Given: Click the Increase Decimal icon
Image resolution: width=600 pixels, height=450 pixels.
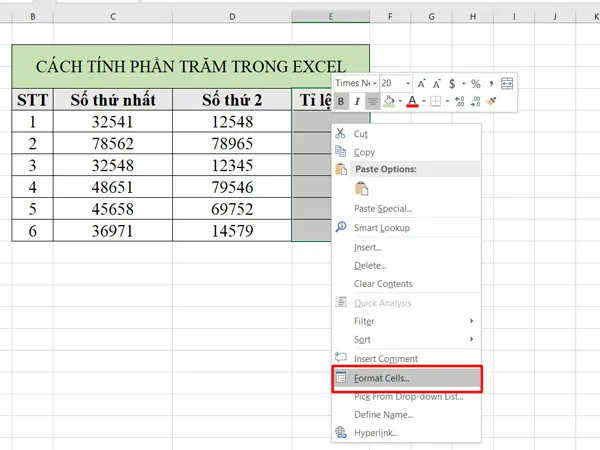Looking at the screenshot, I should [x=459, y=101].
